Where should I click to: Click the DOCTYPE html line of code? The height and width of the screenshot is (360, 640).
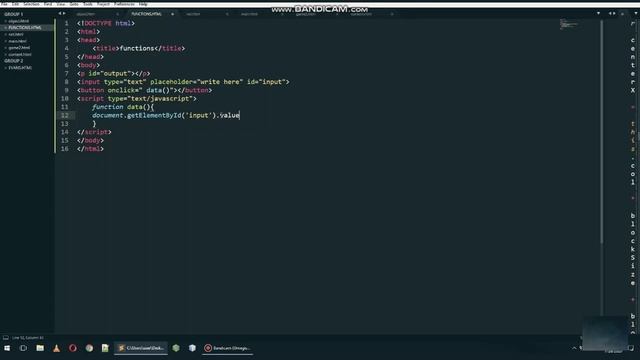pos(106,23)
